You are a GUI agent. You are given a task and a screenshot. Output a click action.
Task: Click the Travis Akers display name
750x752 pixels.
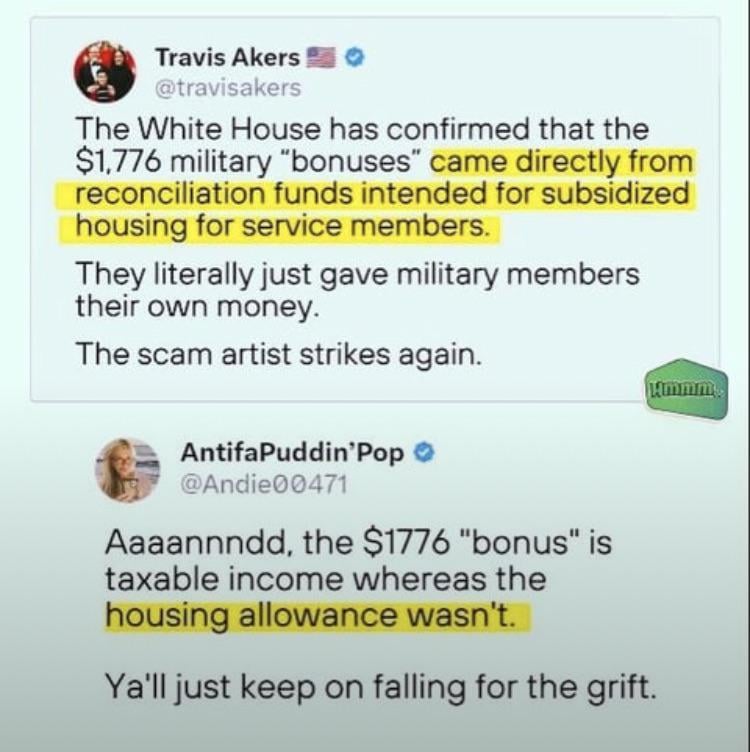pyautogui.click(x=228, y=58)
